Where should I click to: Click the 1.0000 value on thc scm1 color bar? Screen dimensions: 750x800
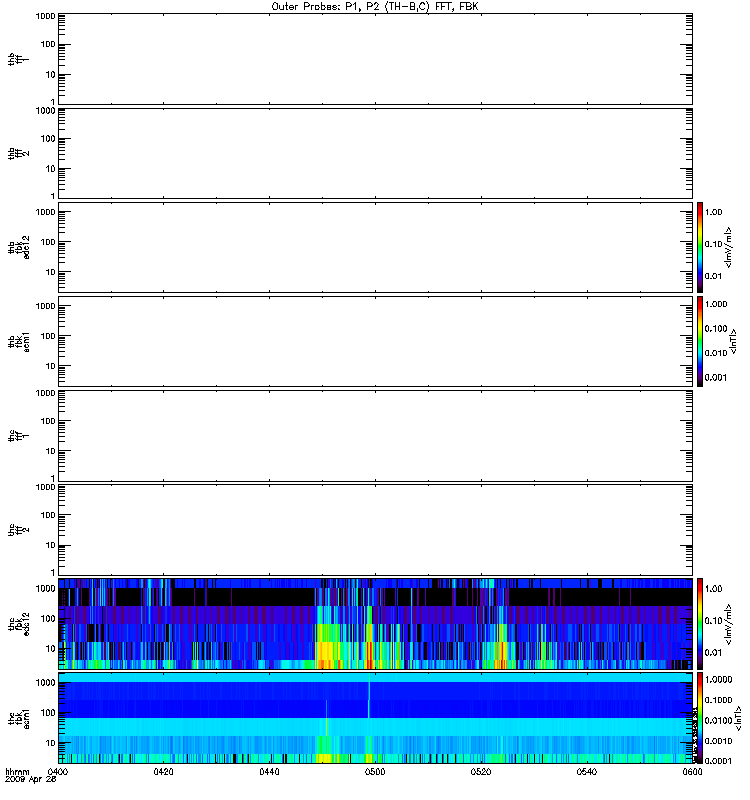pos(718,680)
